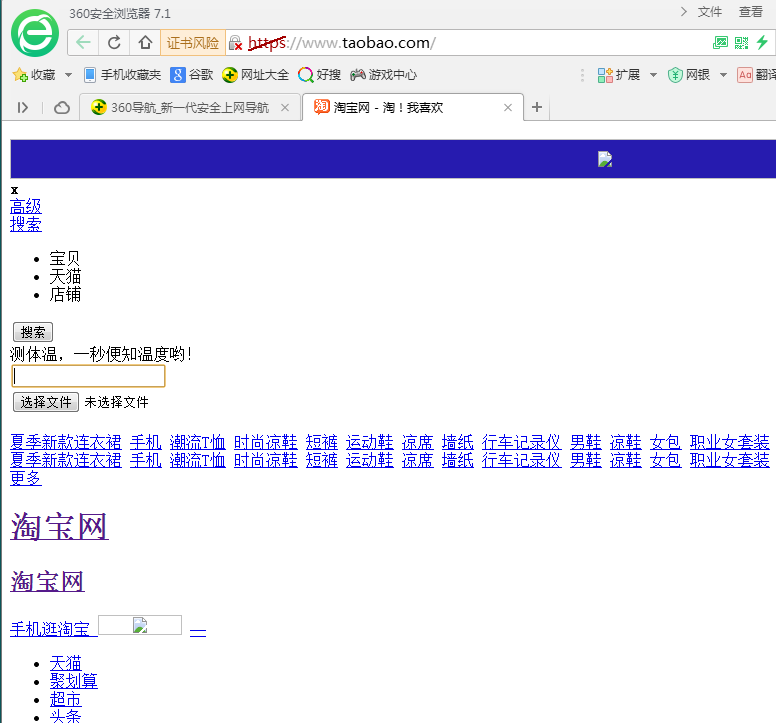776x723 pixels.
Task: Open the 文件 menu
Action: tap(710, 12)
